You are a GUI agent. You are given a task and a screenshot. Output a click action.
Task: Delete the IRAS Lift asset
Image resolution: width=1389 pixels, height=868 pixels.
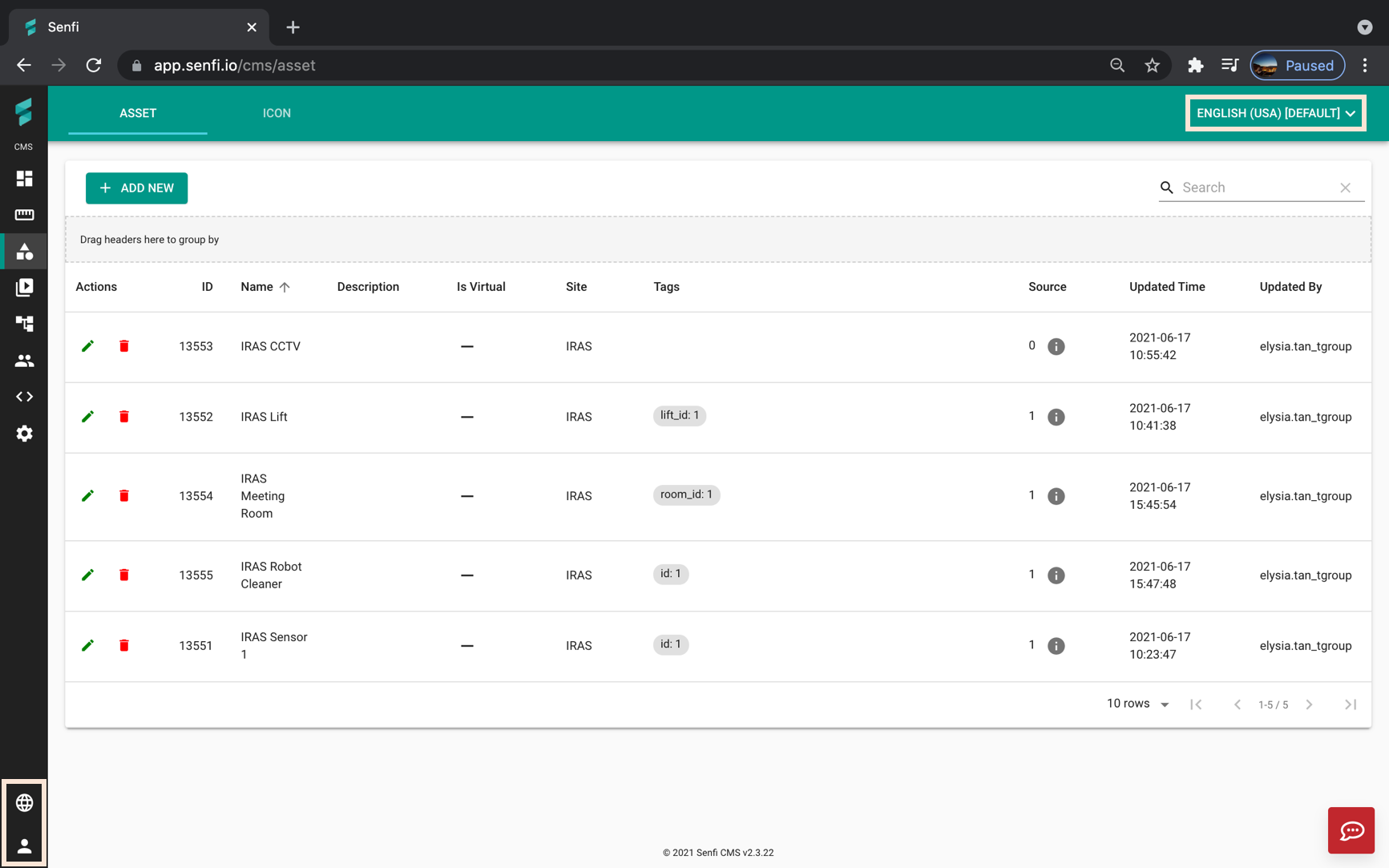(124, 417)
